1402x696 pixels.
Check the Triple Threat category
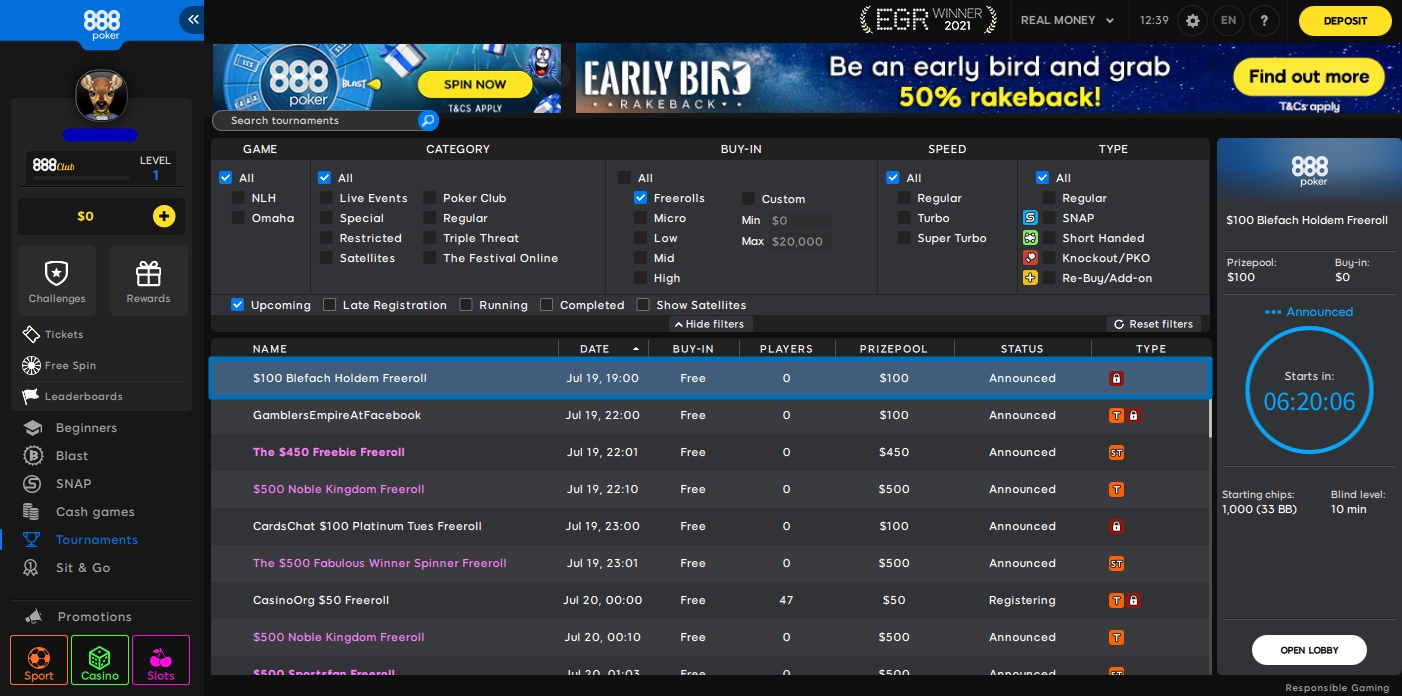pos(429,238)
